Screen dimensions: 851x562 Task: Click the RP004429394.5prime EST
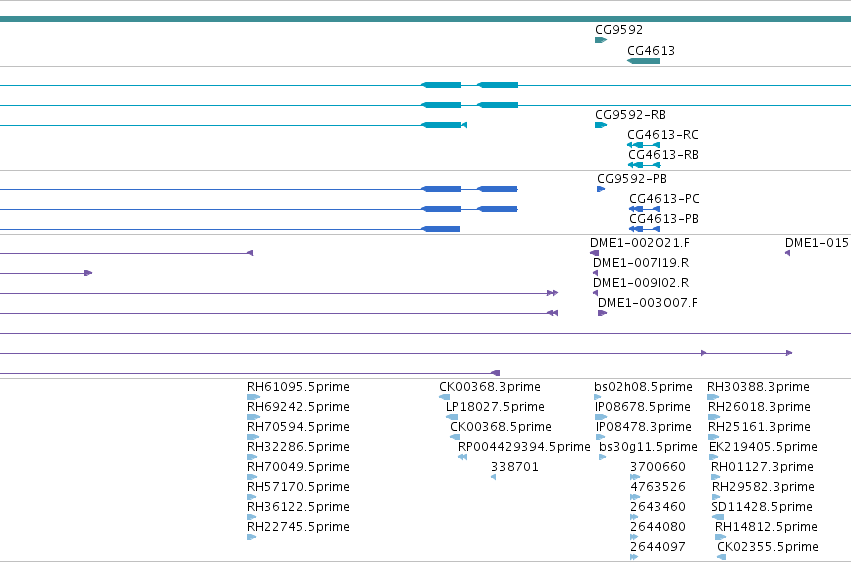462,457
